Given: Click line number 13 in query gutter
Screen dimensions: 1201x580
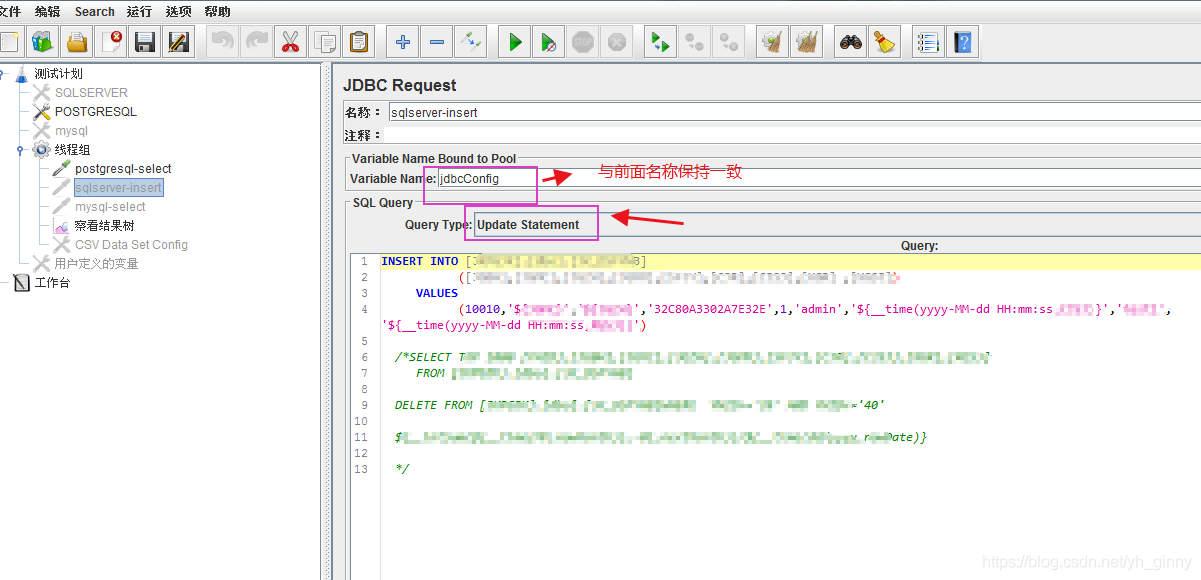Looking at the screenshot, I should [361, 469].
